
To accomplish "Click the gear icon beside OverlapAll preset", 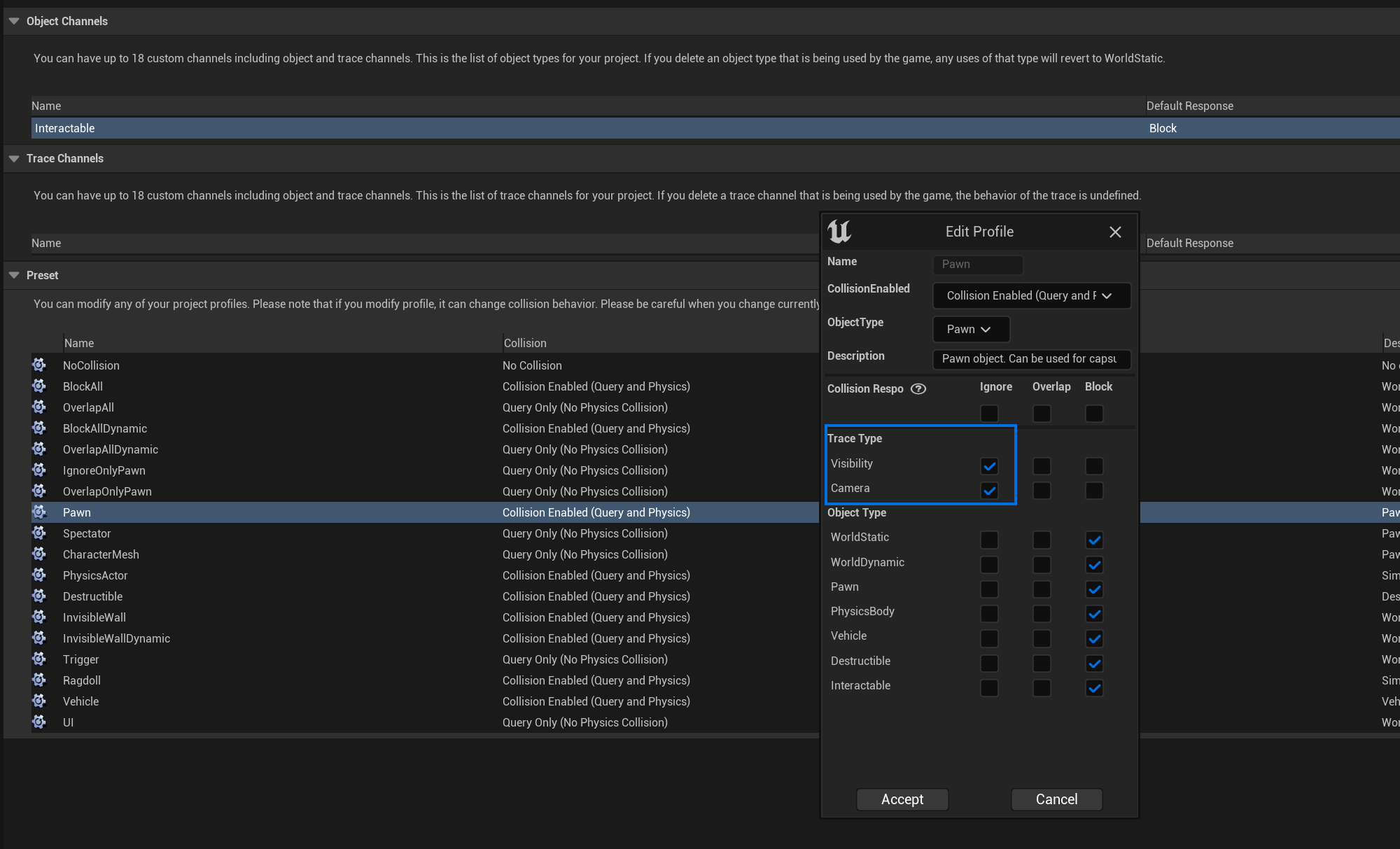I will click(39, 407).
